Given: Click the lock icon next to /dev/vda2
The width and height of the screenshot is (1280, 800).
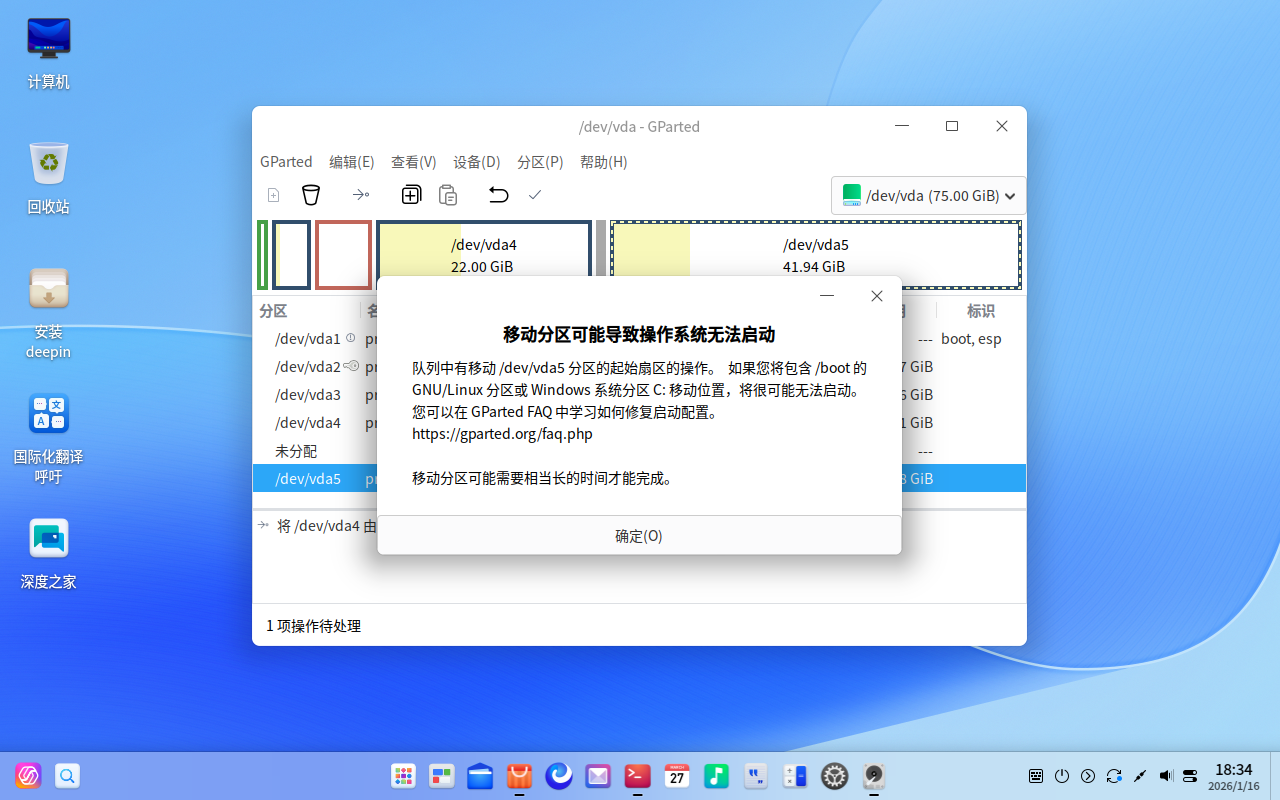Looking at the screenshot, I should point(351,366).
